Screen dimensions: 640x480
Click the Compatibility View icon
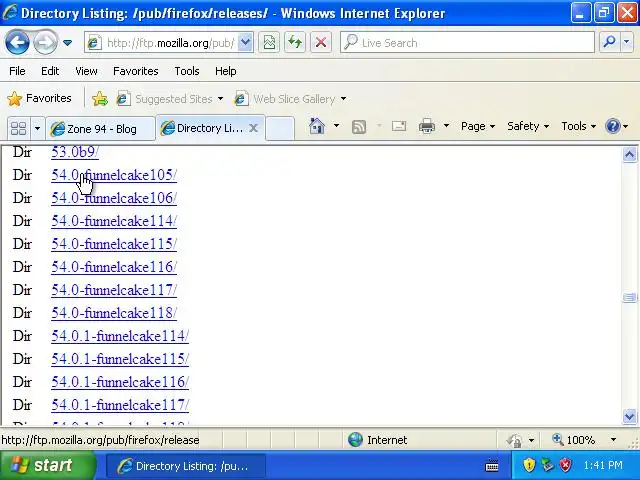pos(269,42)
